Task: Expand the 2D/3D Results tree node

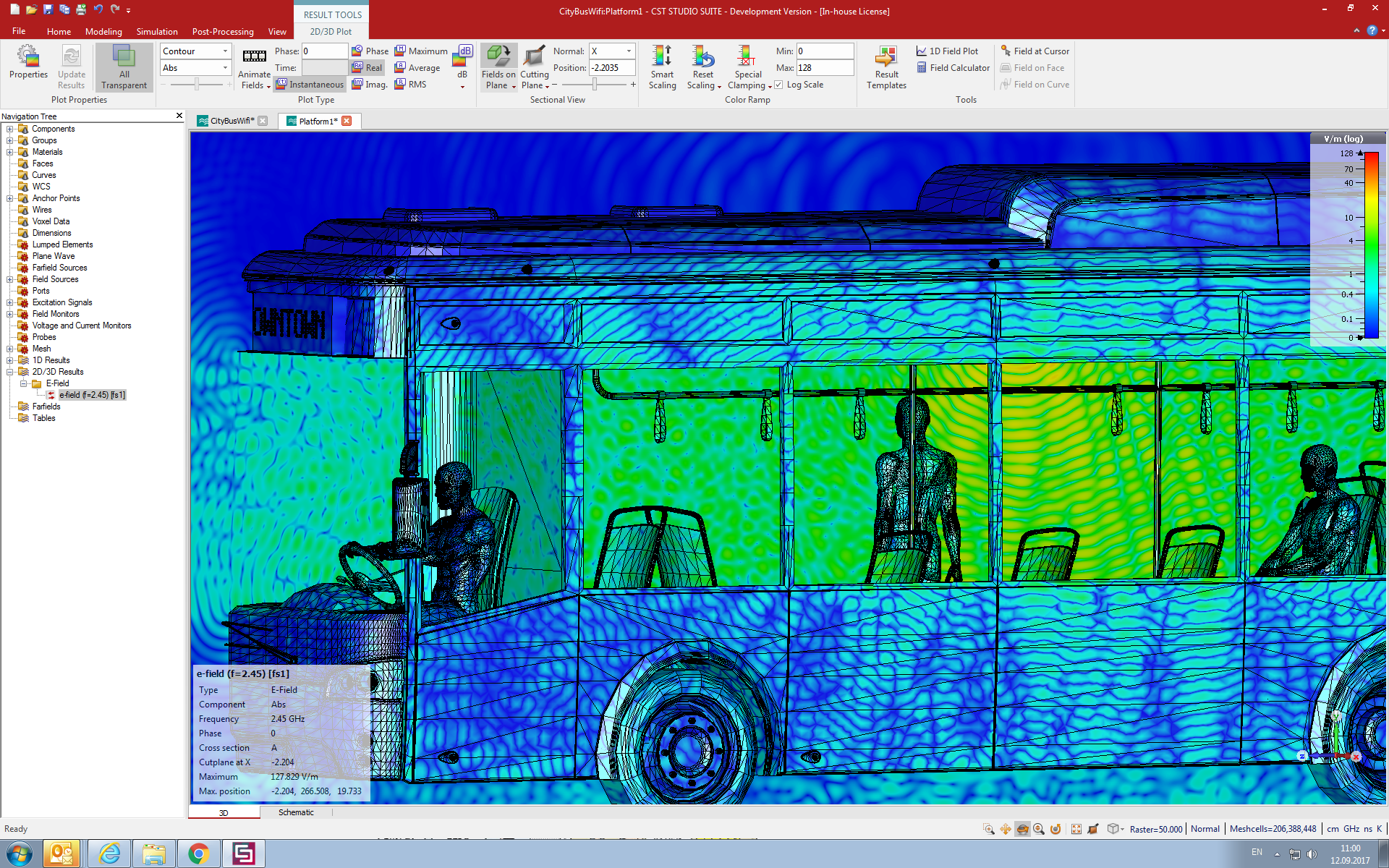Action: click(9, 372)
